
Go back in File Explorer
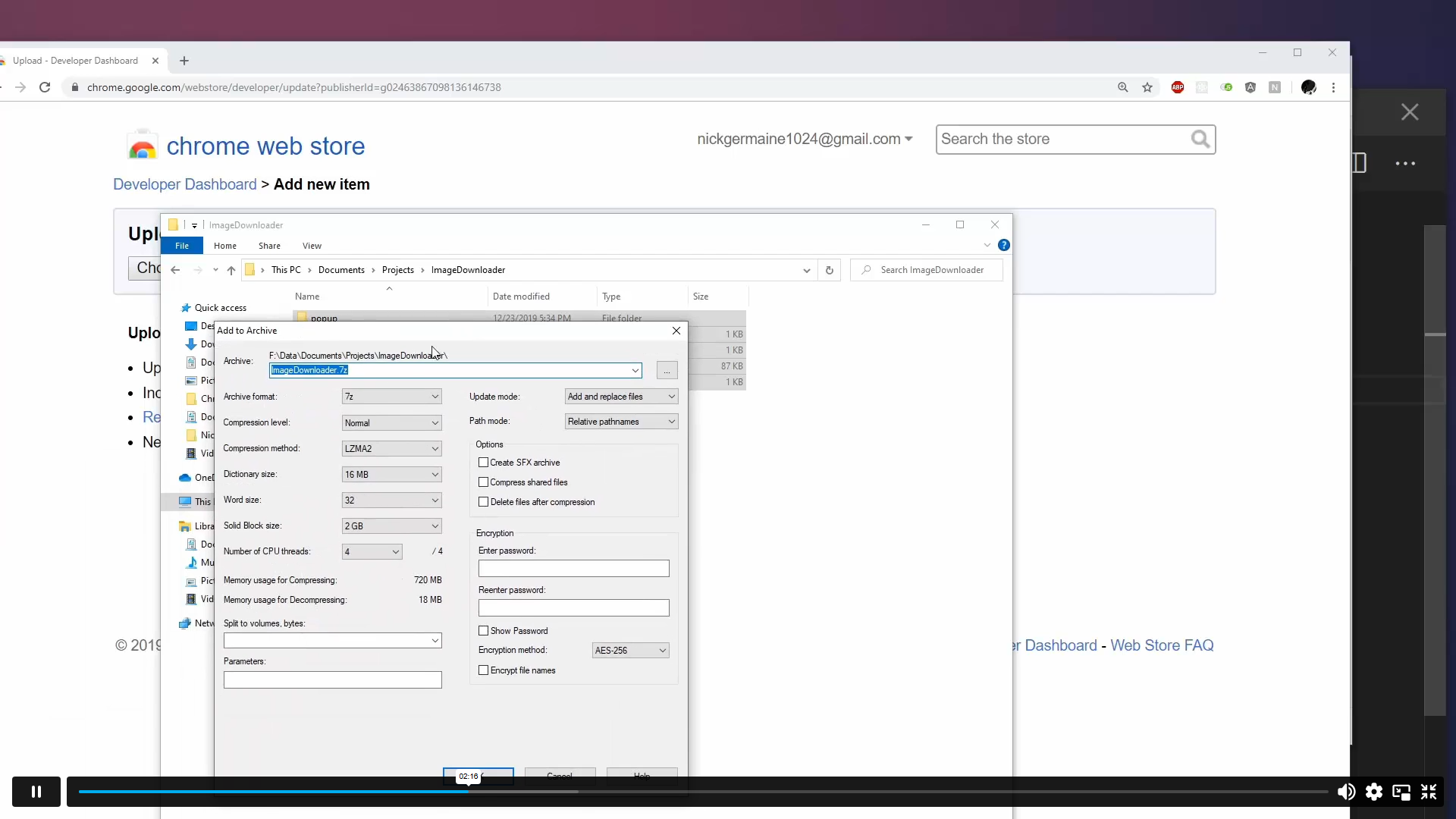(x=175, y=270)
